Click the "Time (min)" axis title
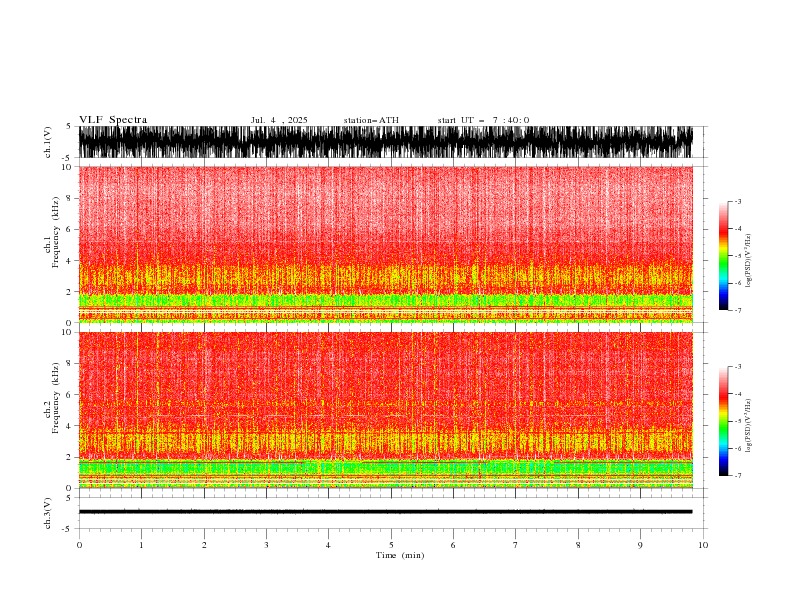This screenshot has height=612, width=792. 400,555
